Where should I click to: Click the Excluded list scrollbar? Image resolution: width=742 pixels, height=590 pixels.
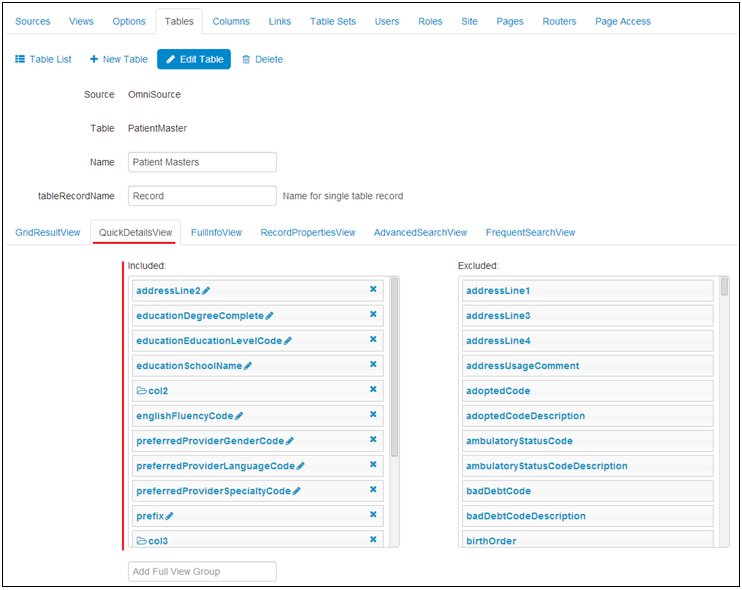click(x=724, y=288)
